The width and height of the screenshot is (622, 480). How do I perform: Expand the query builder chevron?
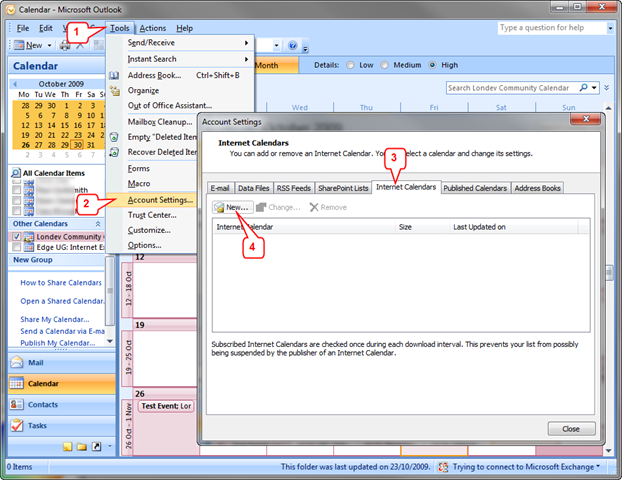pyautogui.click(x=607, y=88)
